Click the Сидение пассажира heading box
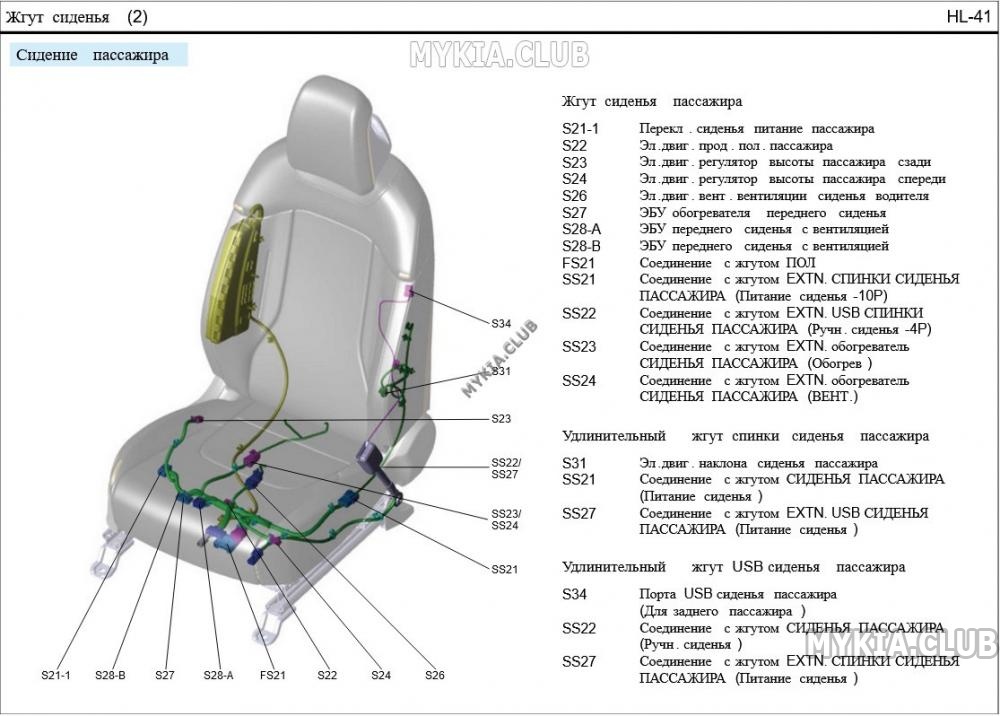Image resolution: width=1000 pixels, height=716 pixels. [x=98, y=55]
